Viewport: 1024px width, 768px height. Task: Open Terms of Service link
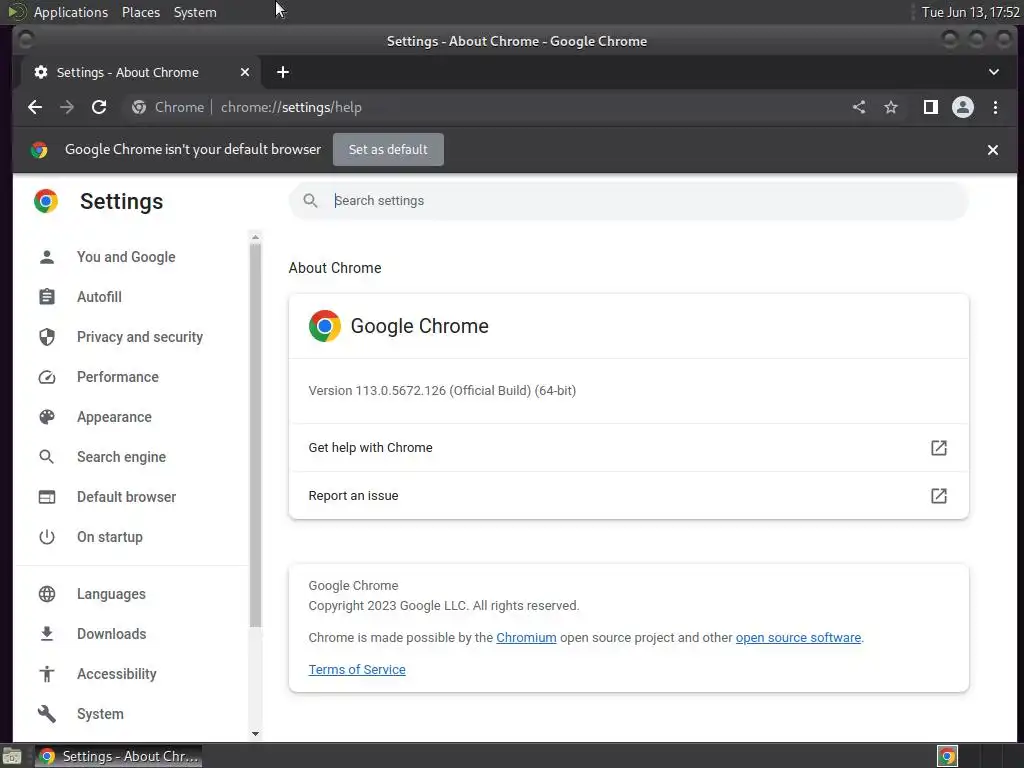coord(357,670)
